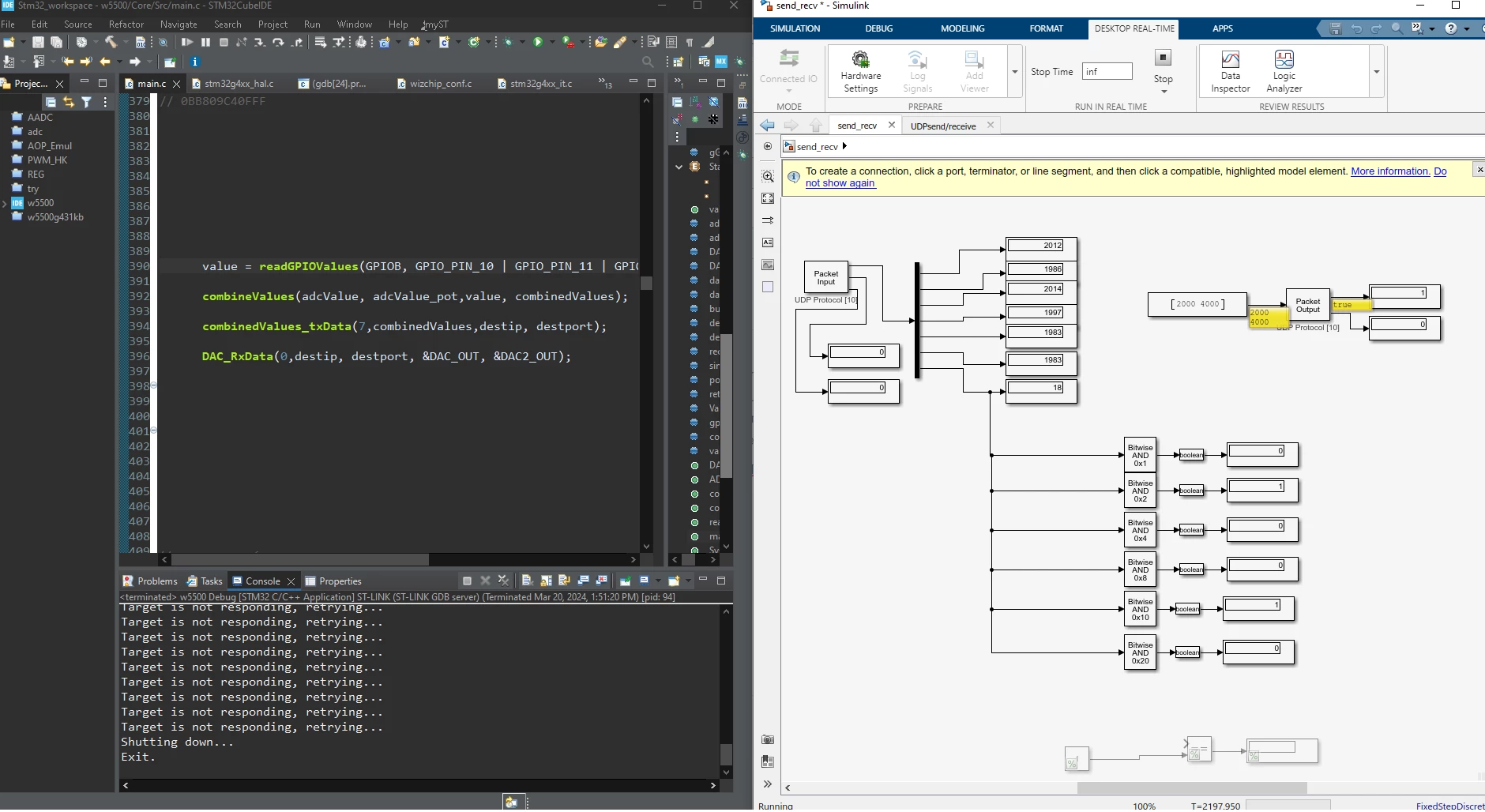Switch to the MODELING ribbon tab
This screenshot has height=812, width=1485.
[x=962, y=28]
